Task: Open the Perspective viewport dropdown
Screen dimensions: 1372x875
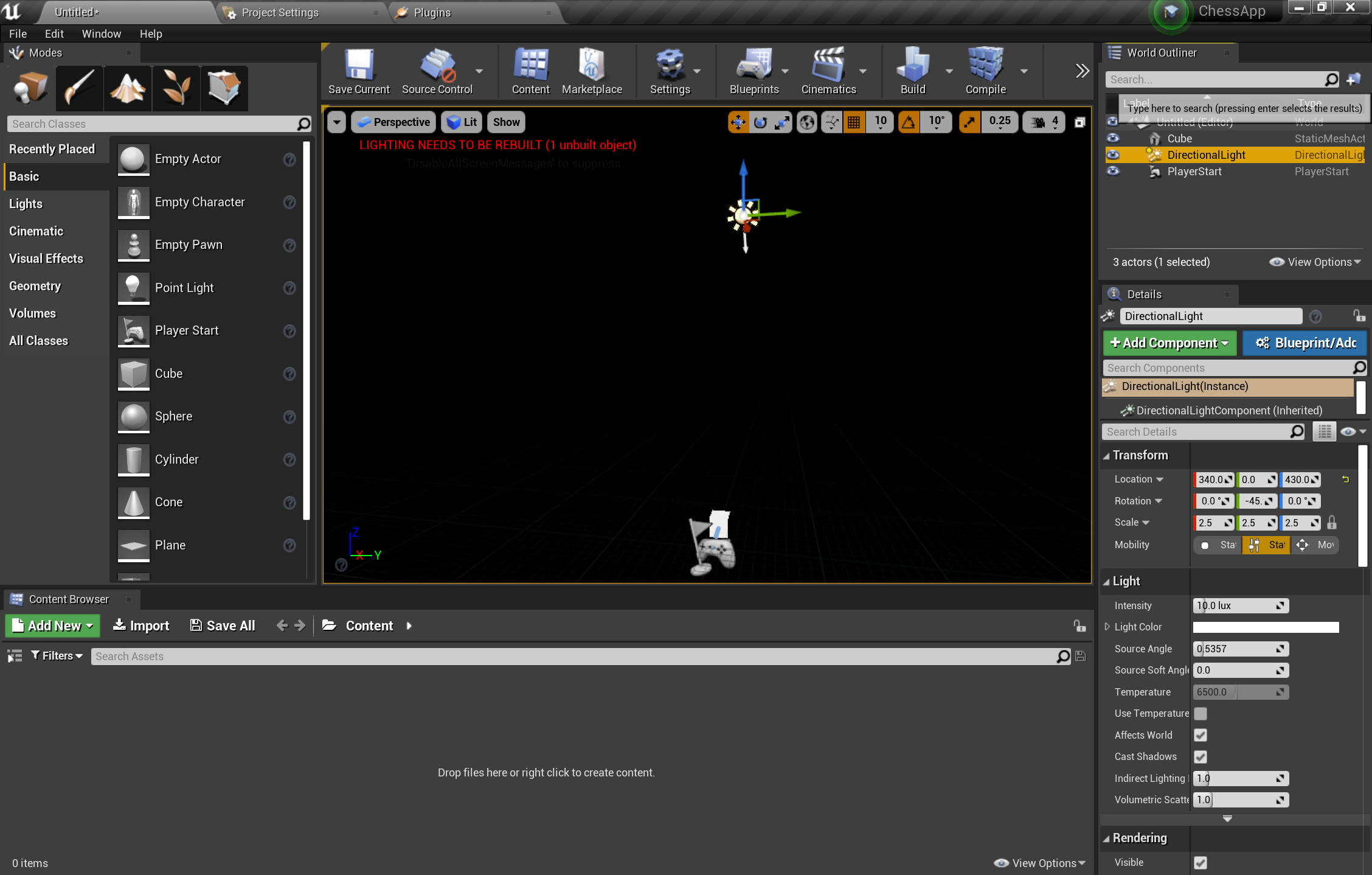Action: tap(394, 122)
